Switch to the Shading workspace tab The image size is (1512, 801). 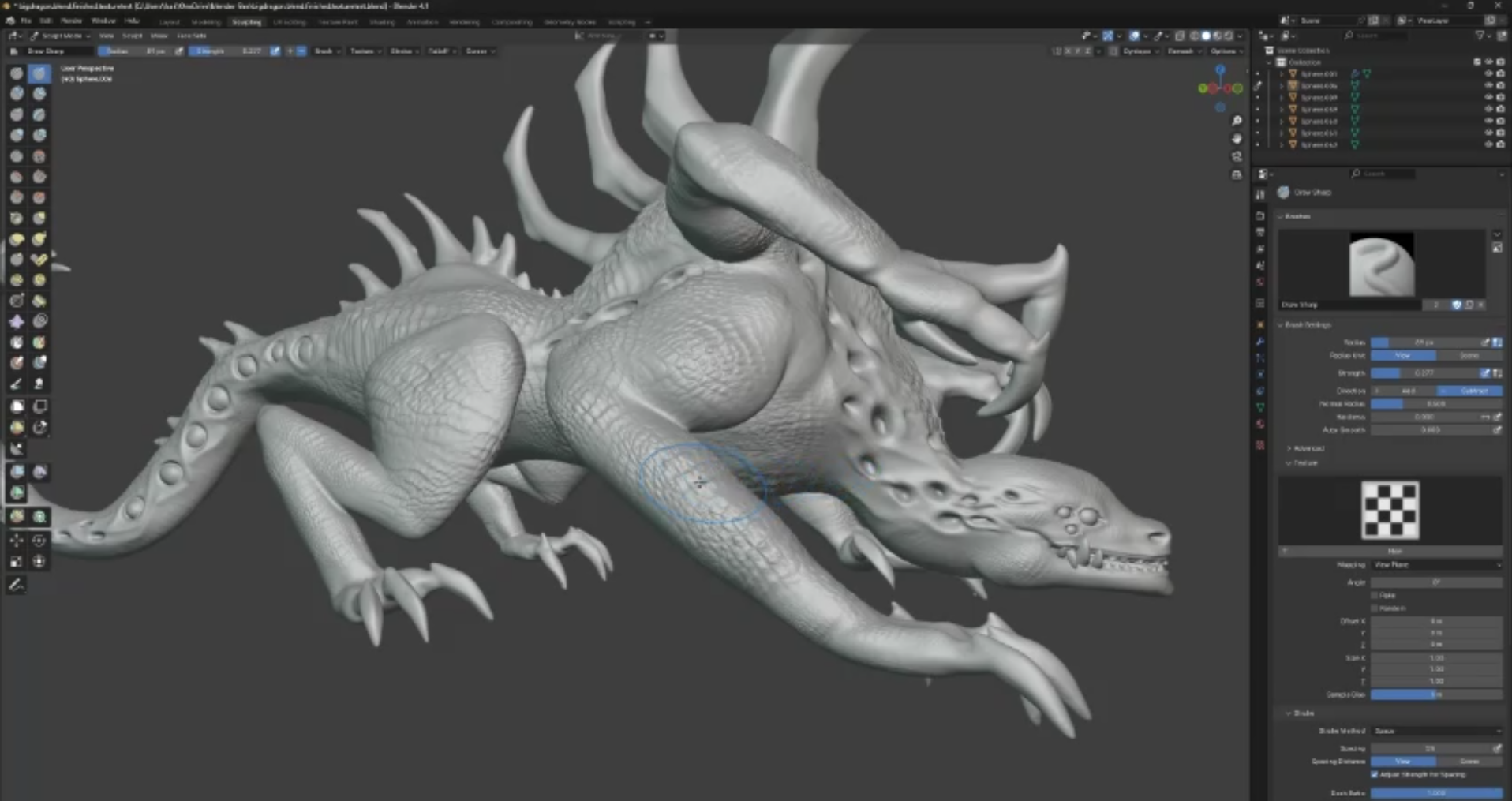(382, 22)
